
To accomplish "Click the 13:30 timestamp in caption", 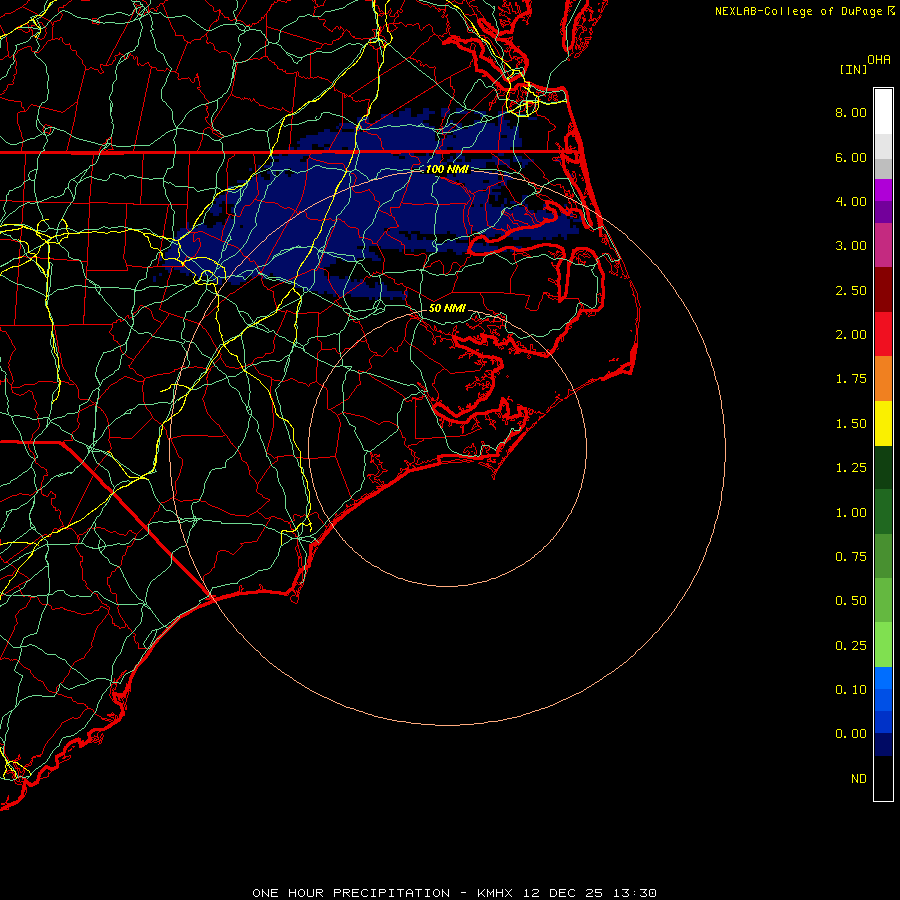I will 633,893.
